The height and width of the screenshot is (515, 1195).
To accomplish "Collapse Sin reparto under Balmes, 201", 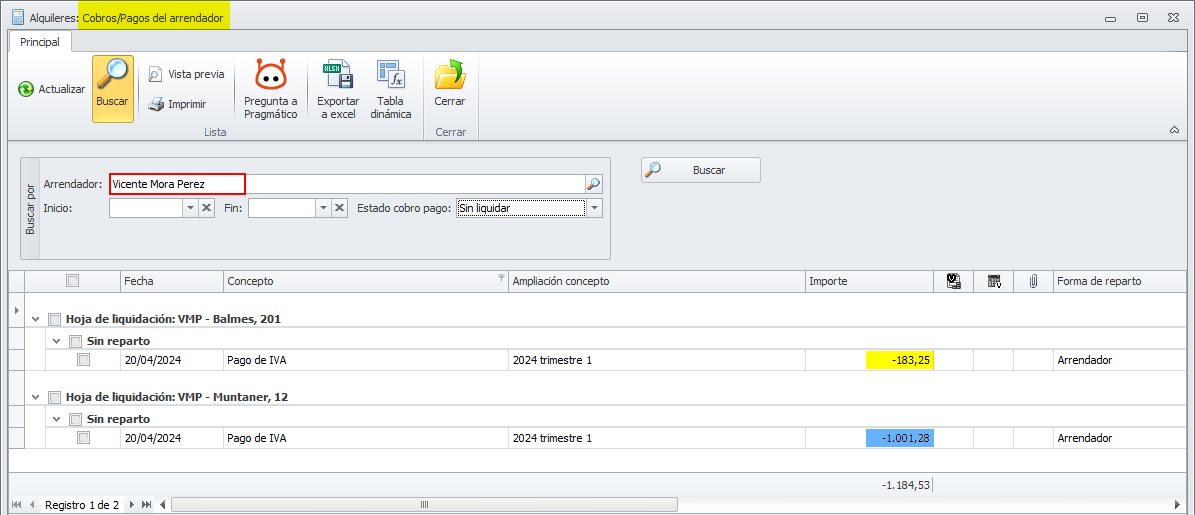I will (x=56, y=341).
